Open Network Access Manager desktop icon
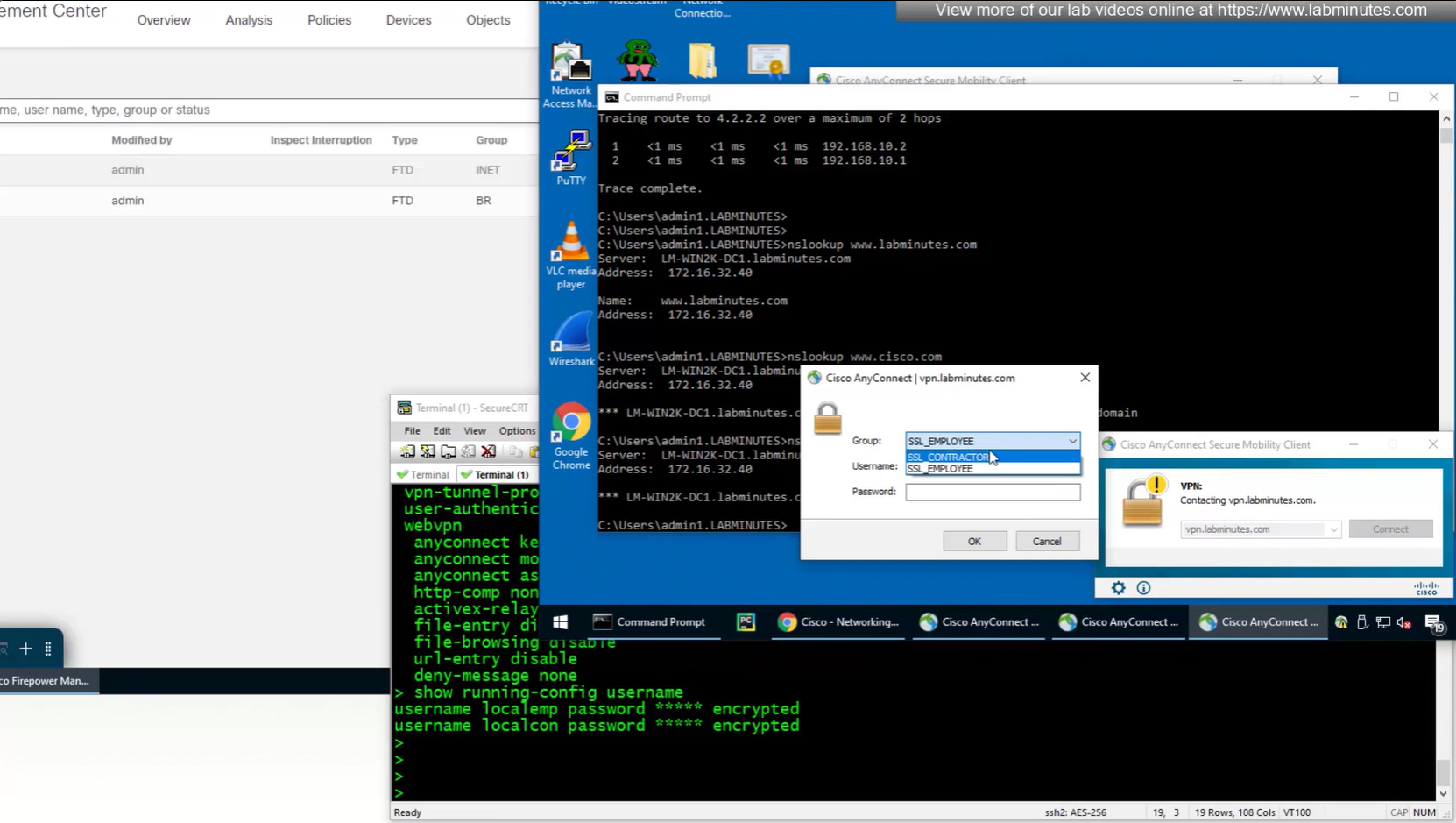Image resolution: width=1456 pixels, height=823 pixels. pos(571,74)
